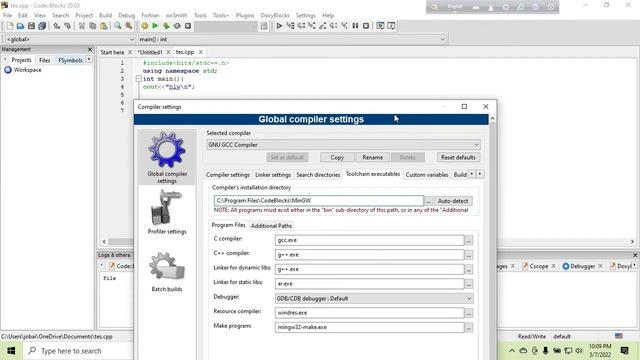Switch to the Linker settings tab
Viewport: 640px width, 360px height.
pos(273,175)
